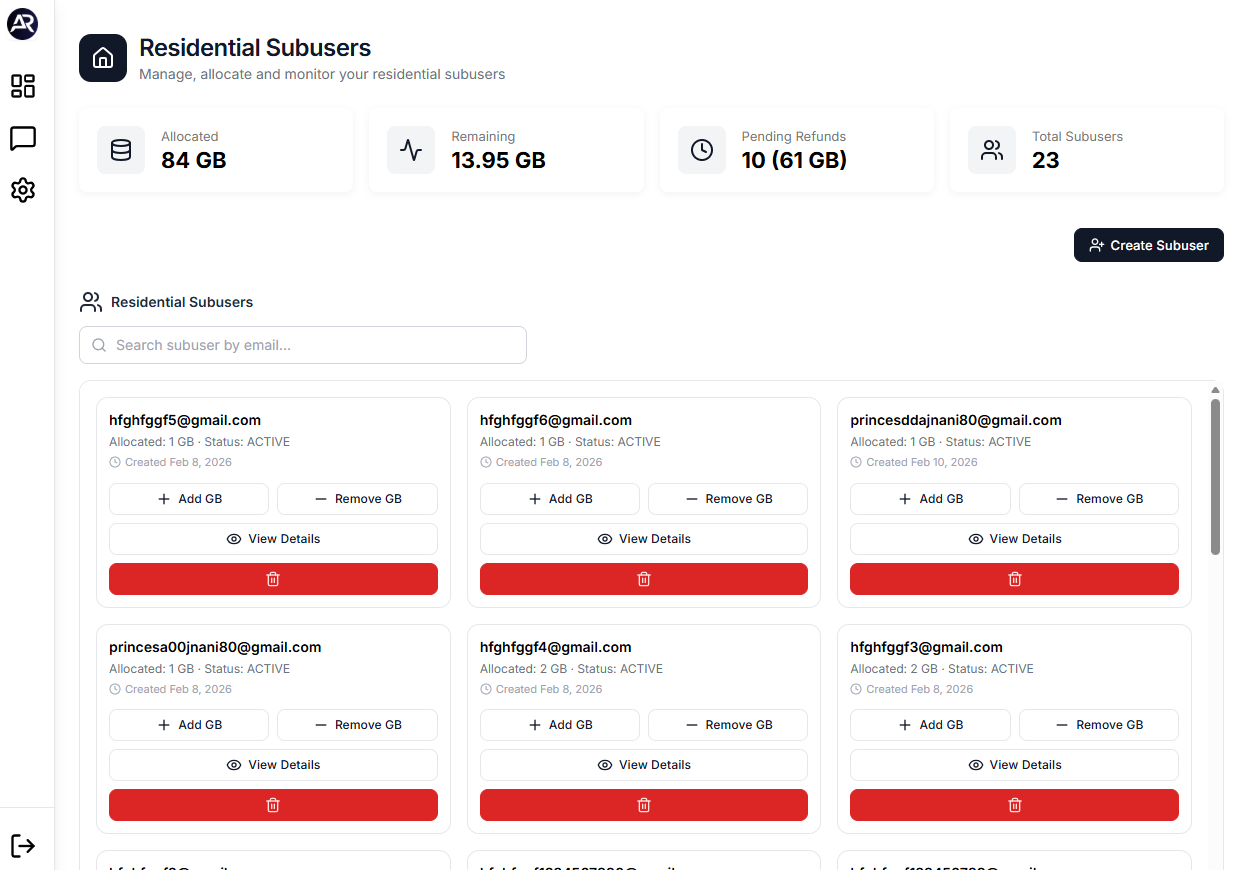Focus the Search subuser by email field
The width and height of the screenshot is (1234, 870).
[x=303, y=345]
